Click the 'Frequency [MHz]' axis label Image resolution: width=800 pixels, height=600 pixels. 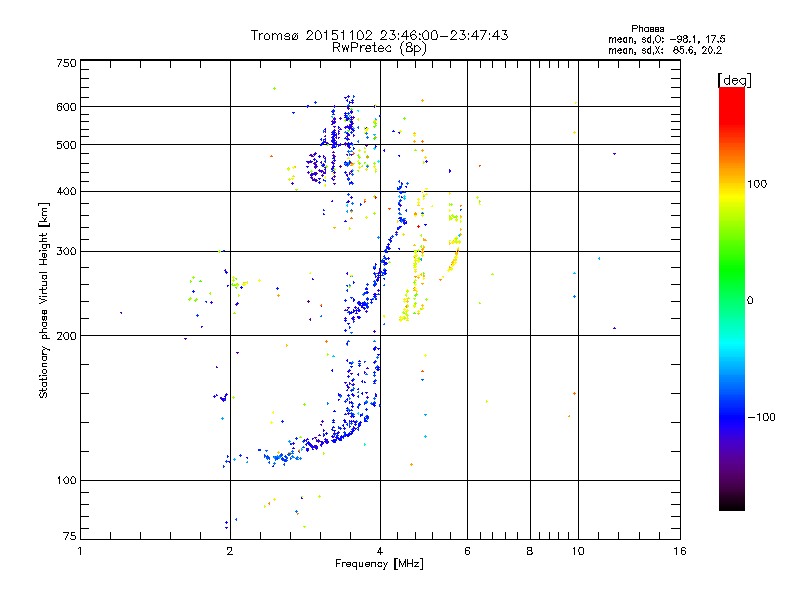pos(379,564)
